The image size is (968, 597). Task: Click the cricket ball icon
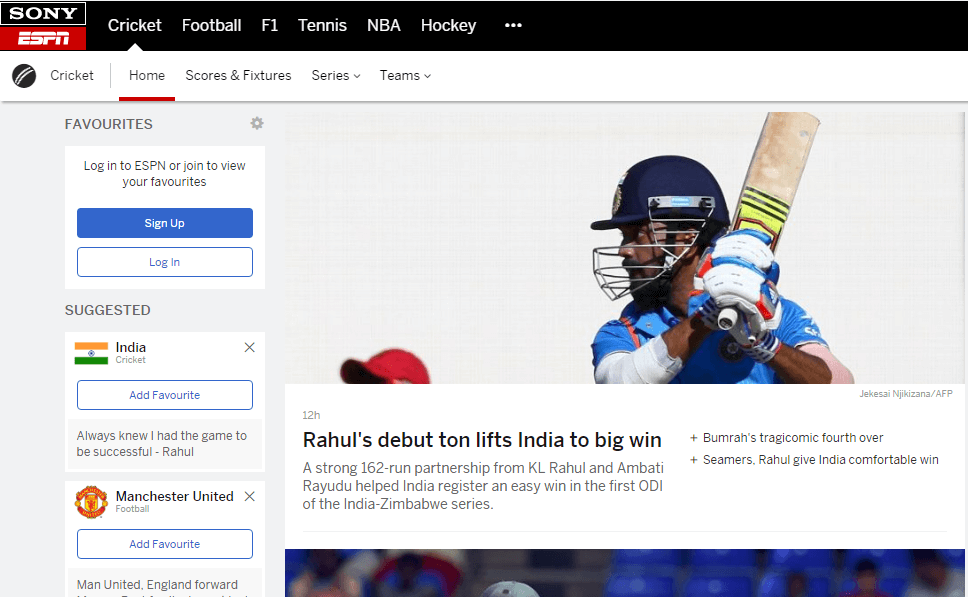[x=24, y=76]
